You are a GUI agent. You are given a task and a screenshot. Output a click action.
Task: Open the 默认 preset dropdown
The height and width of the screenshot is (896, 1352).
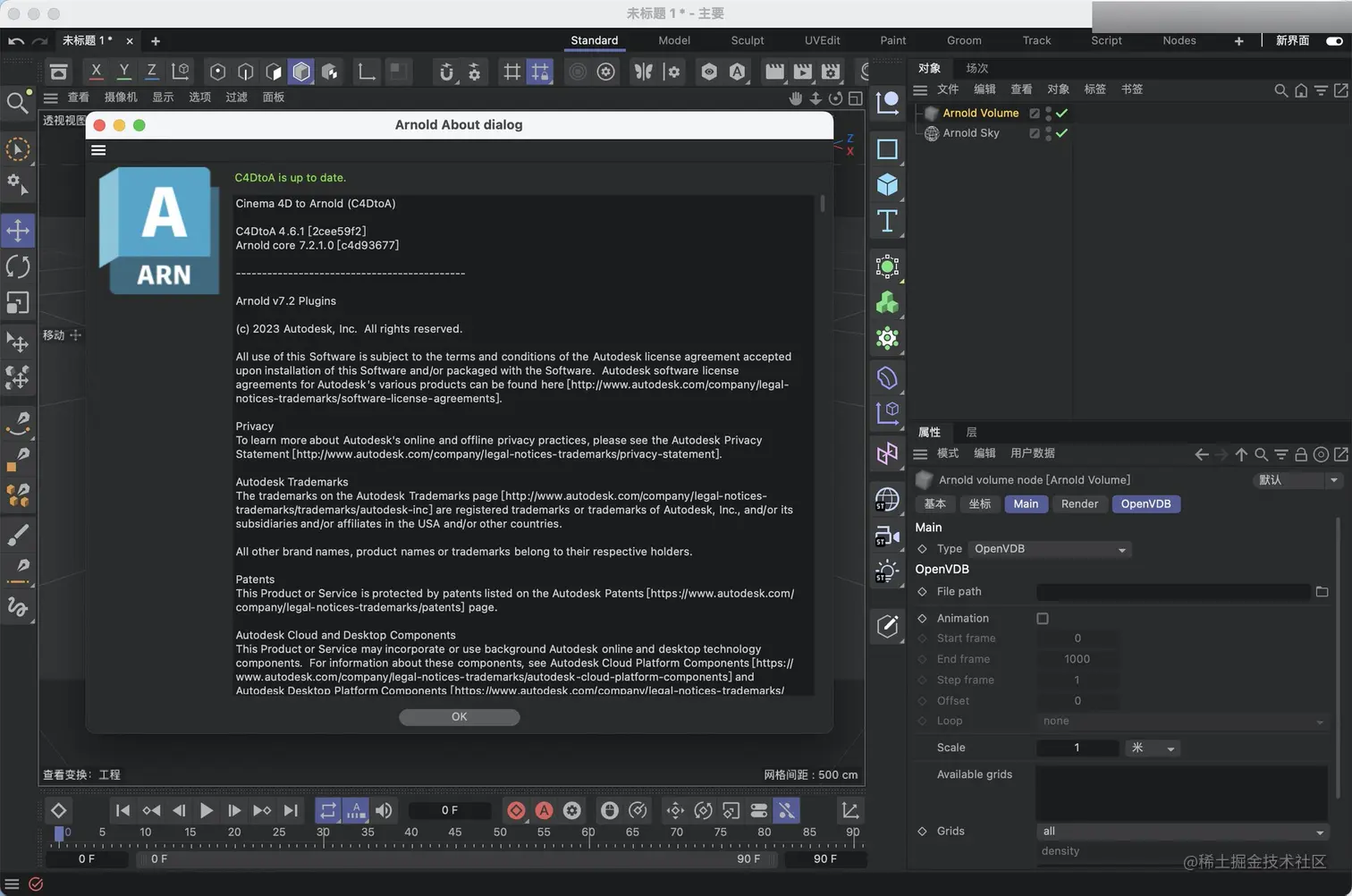1298,480
